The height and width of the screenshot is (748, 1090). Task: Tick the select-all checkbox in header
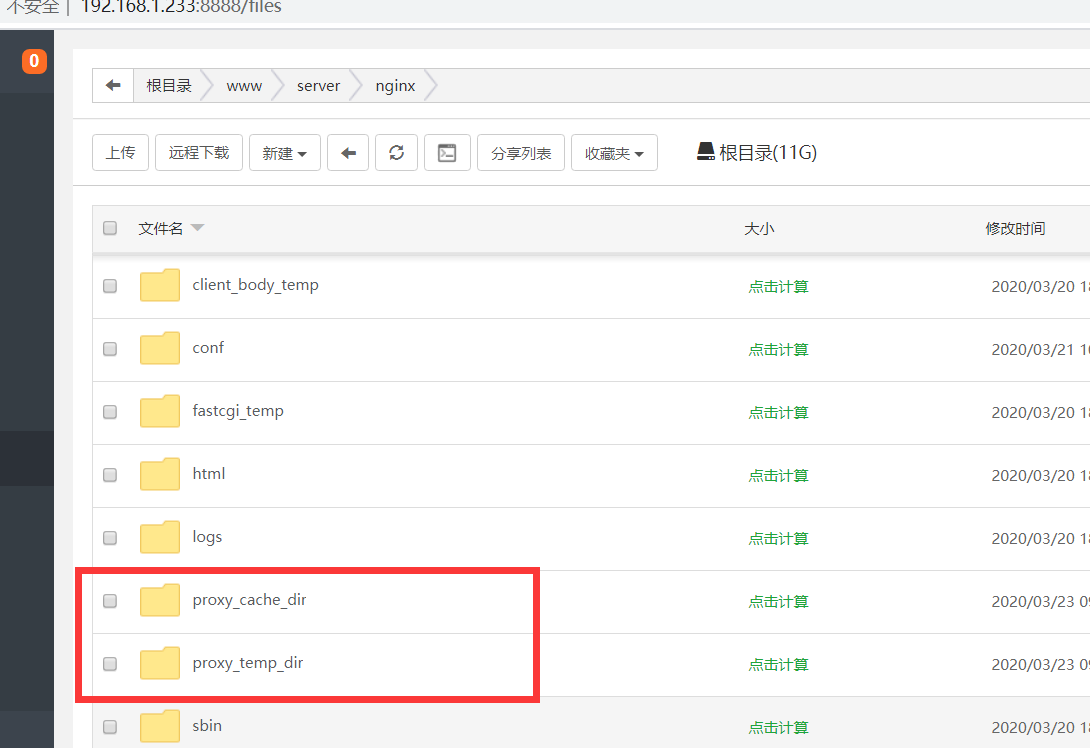(110, 228)
